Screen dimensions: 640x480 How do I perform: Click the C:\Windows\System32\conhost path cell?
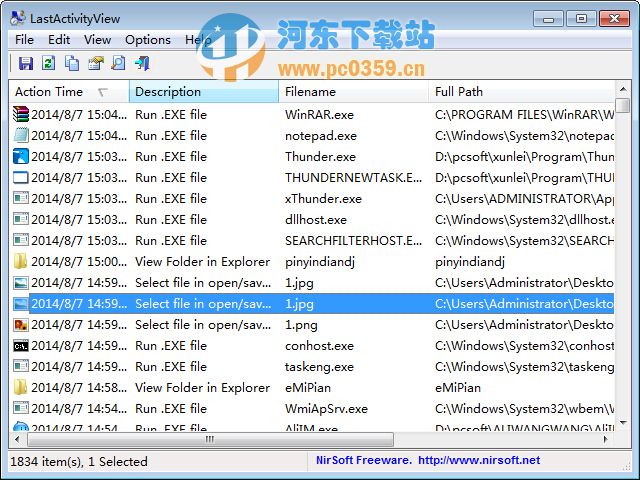point(524,346)
